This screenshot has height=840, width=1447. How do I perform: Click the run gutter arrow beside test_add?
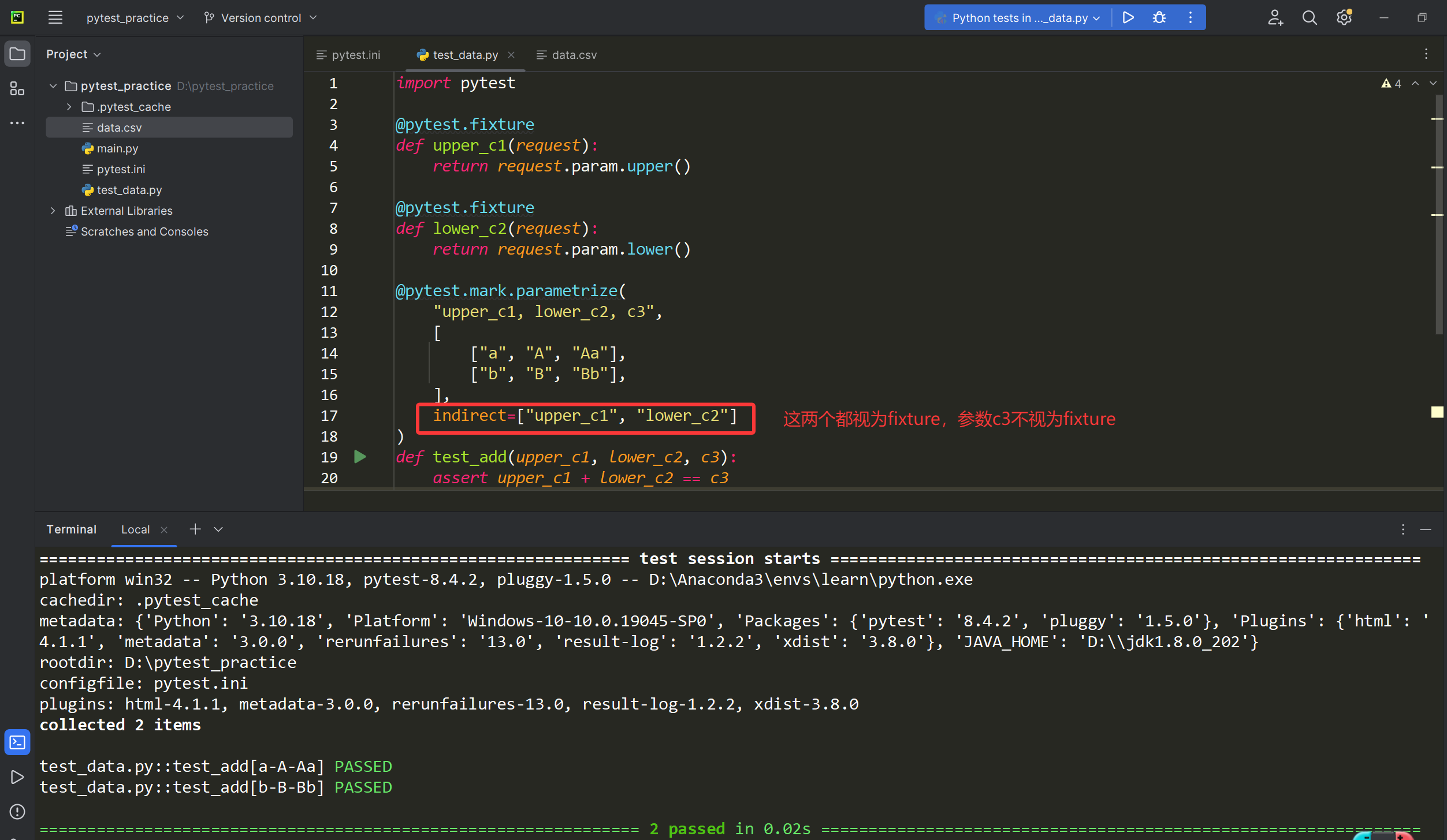click(360, 457)
